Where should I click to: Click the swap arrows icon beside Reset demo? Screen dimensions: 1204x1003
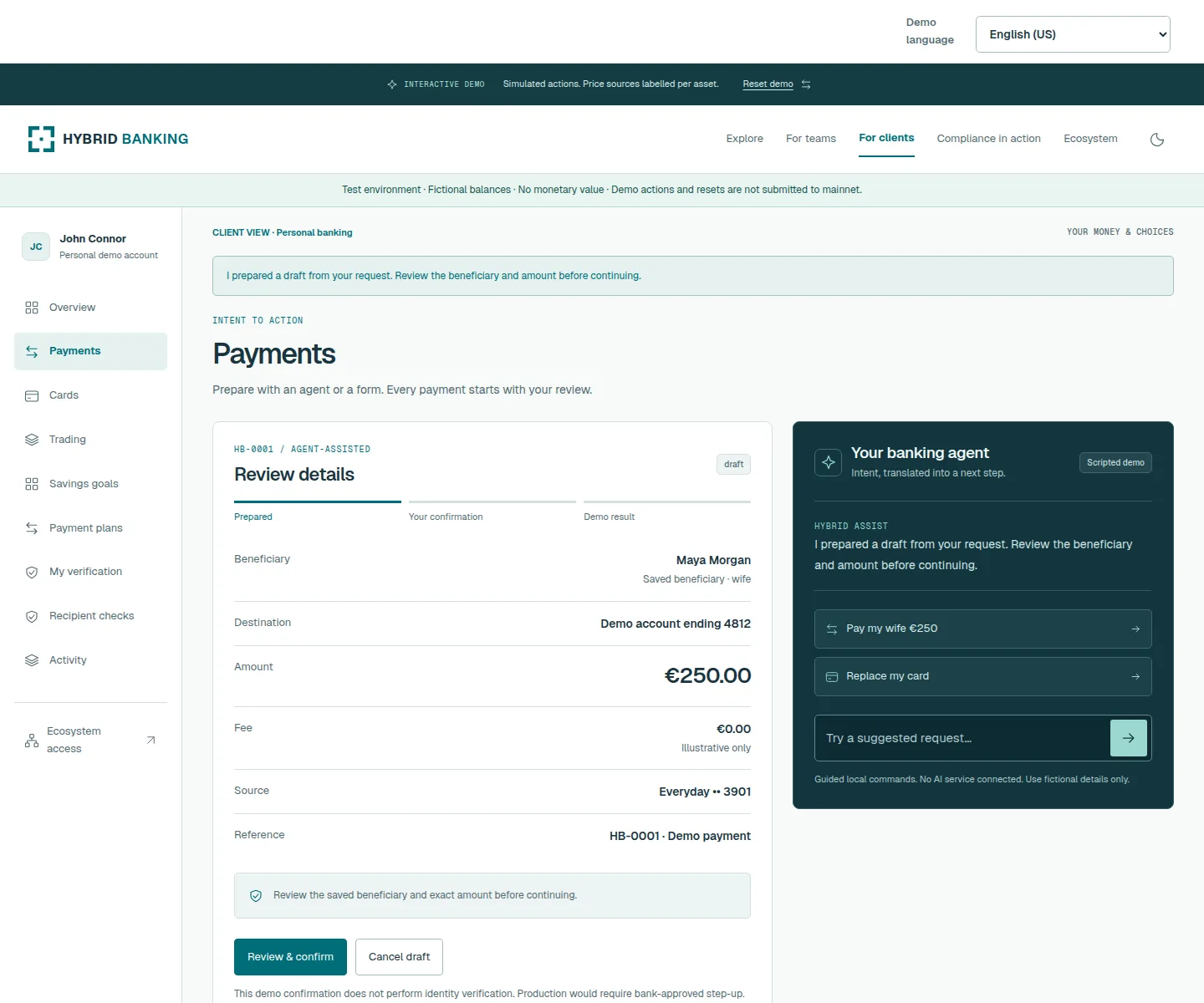tap(806, 84)
